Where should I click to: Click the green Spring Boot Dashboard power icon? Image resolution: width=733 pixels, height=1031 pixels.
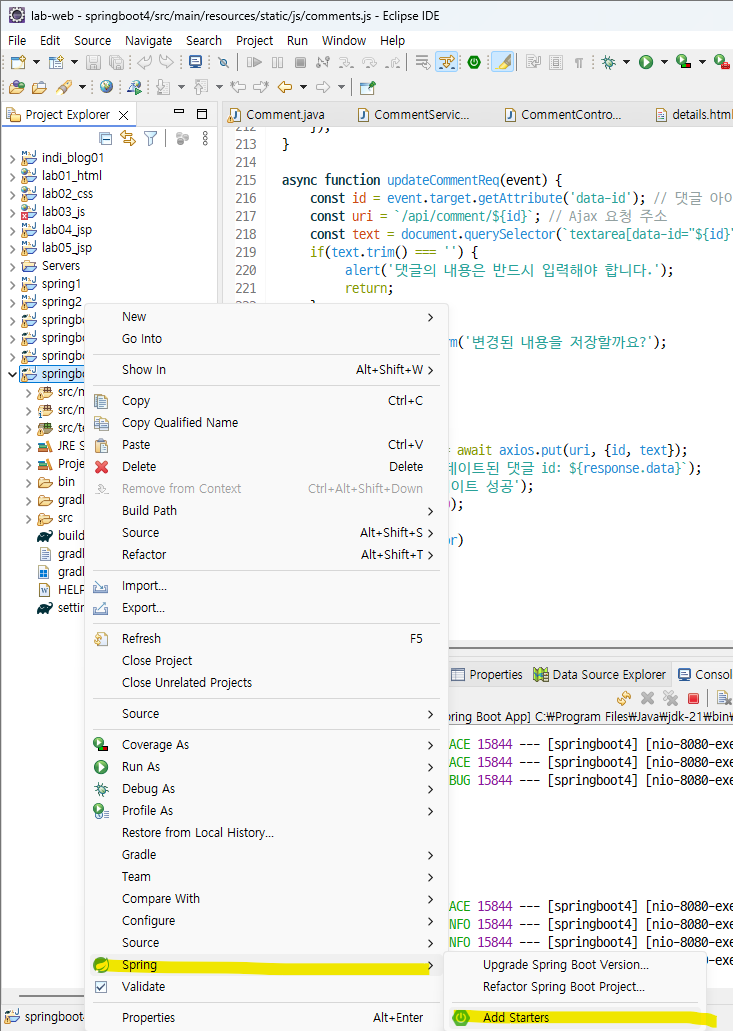click(474, 62)
